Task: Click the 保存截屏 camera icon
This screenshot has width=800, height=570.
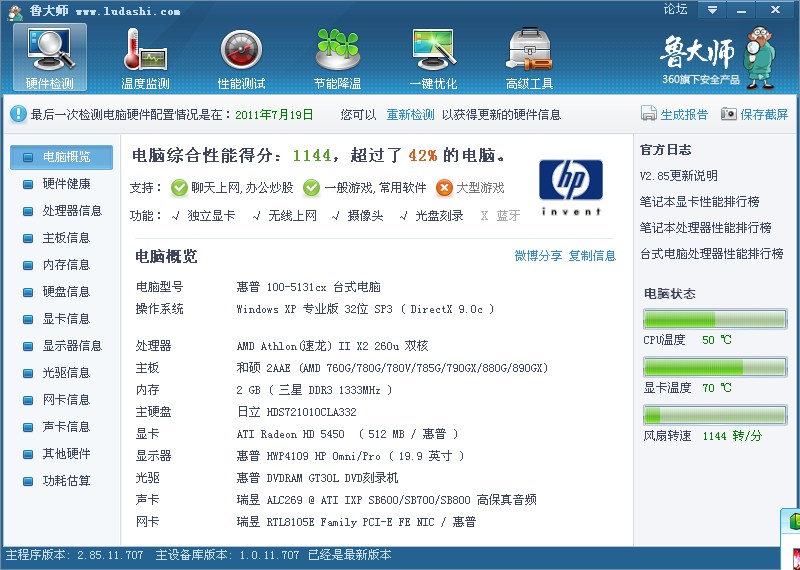Action: [x=729, y=115]
